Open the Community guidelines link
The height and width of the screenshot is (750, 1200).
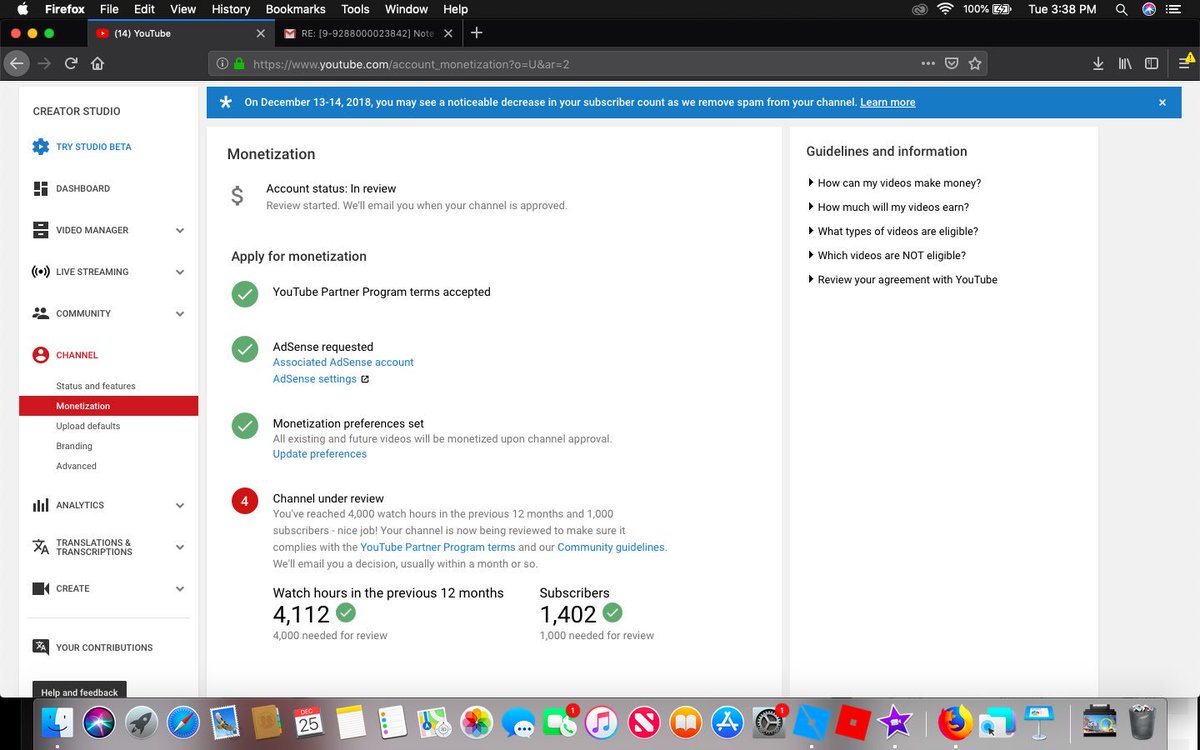611,547
